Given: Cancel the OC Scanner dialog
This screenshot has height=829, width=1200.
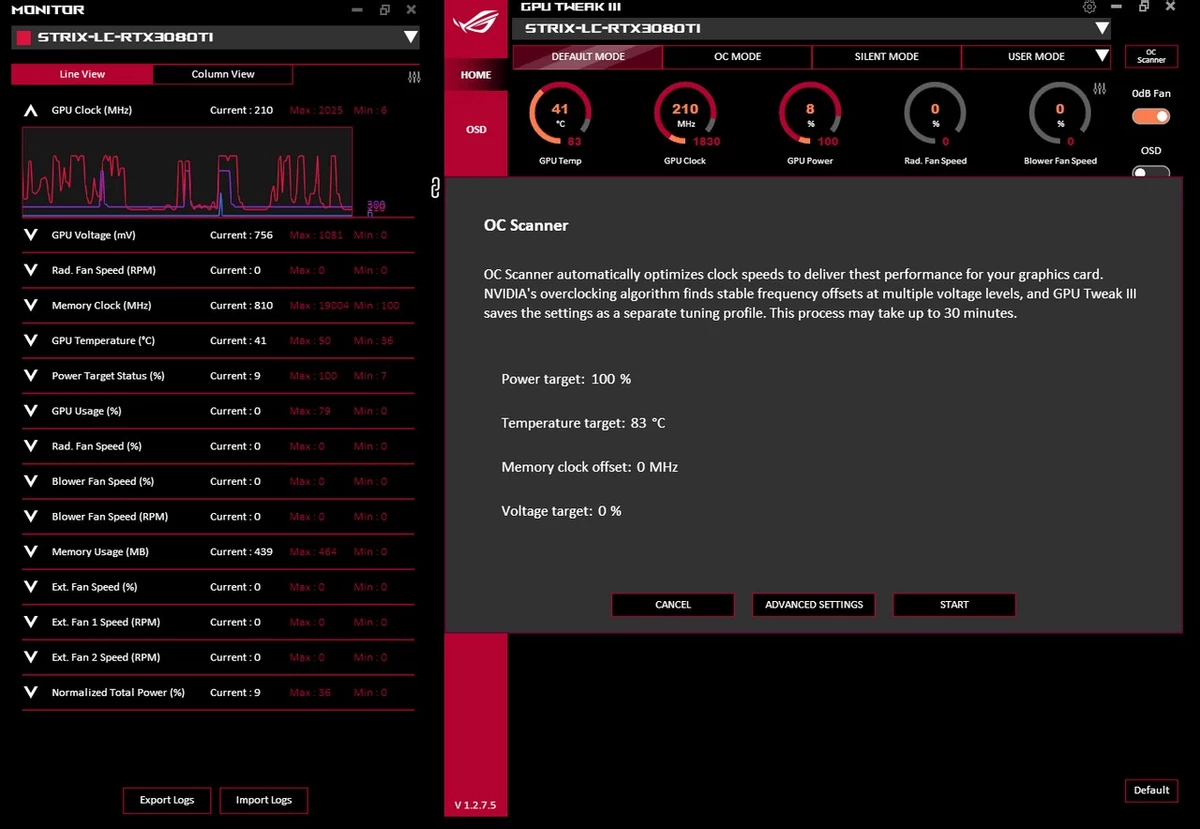Looking at the screenshot, I should pos(673,605).
